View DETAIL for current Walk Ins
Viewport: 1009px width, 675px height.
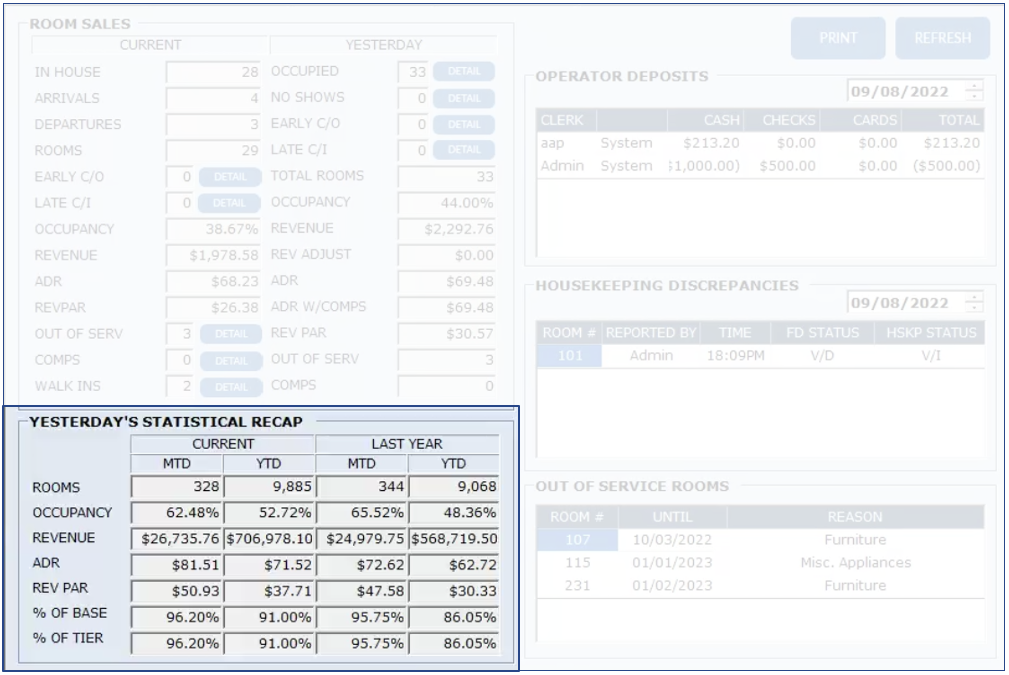230,387
